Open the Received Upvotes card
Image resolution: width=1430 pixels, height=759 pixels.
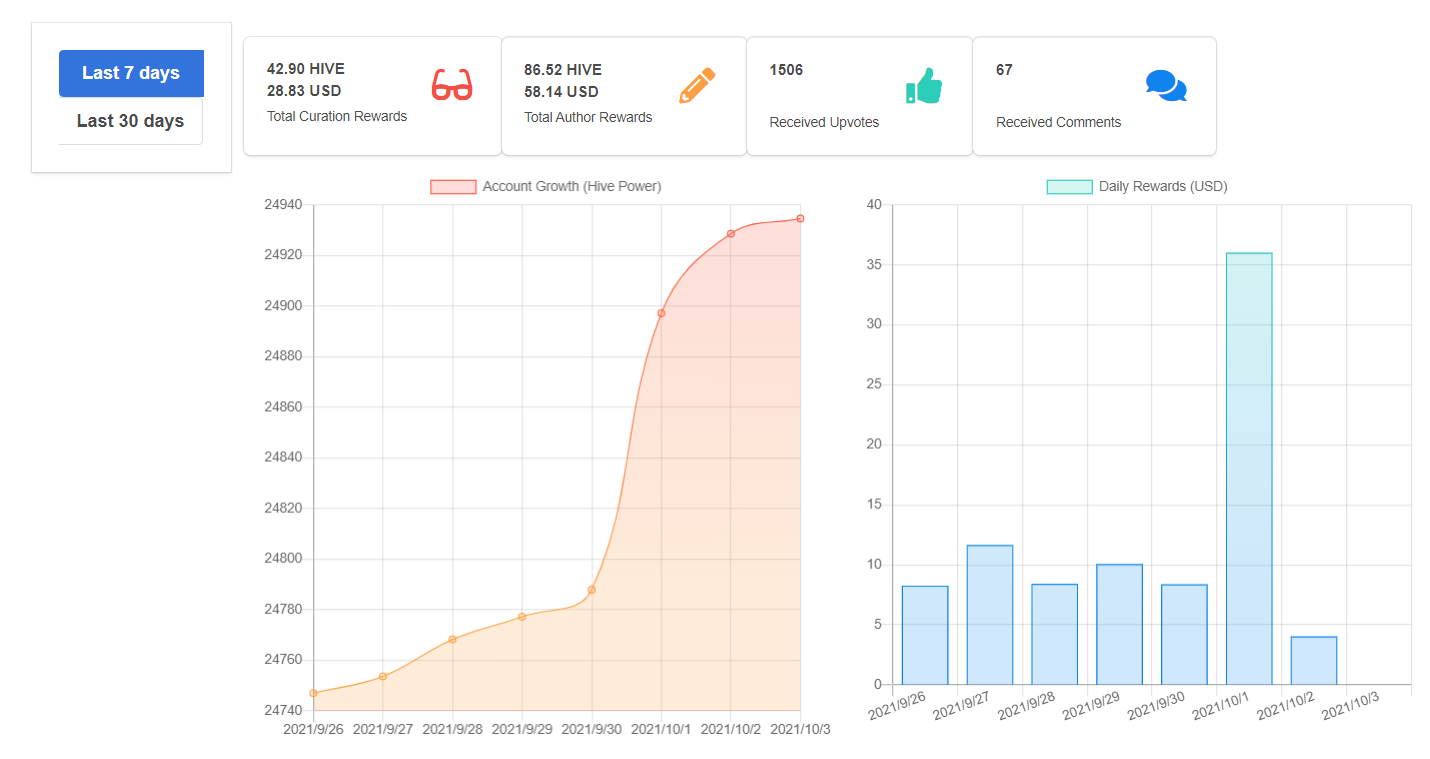[x=860, y=96]
